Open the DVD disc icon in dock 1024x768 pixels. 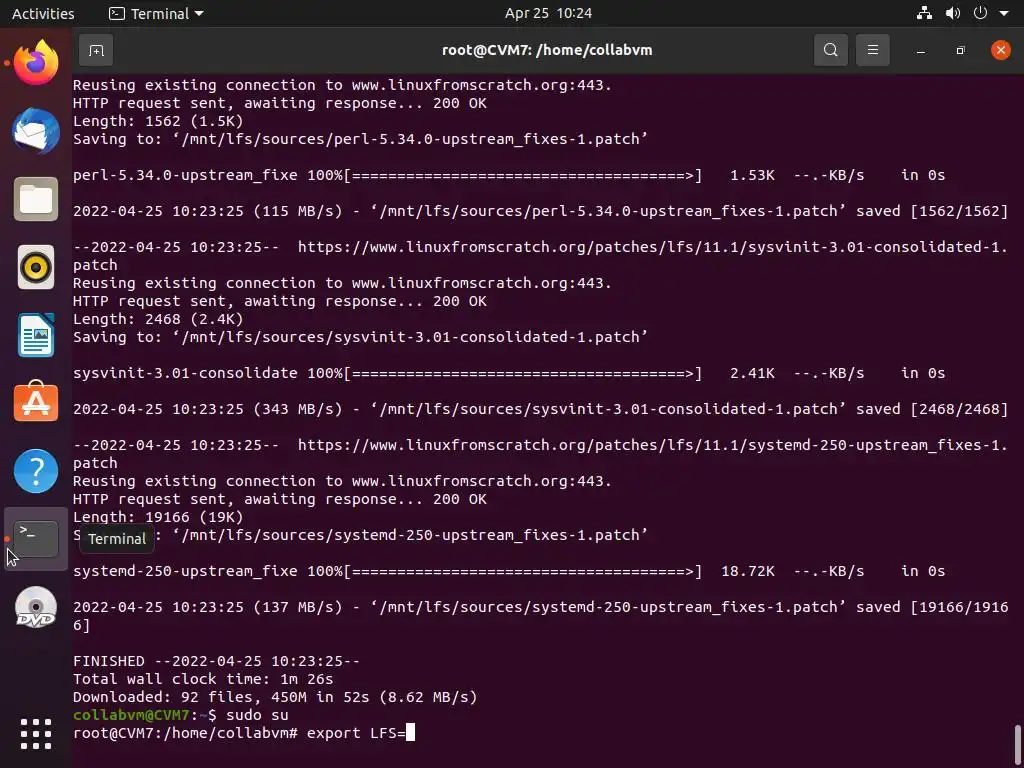pyautogui.click(x=36, y=607)
